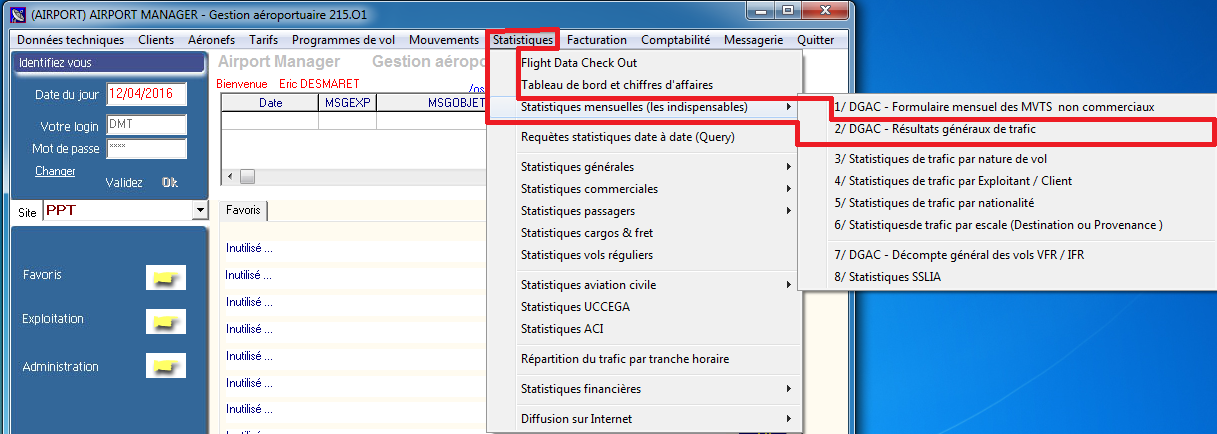Image resolution: width=1217 pixels, height=434 pixels.
Task: Switch to the Favoris tab
Action: (243, 210)
